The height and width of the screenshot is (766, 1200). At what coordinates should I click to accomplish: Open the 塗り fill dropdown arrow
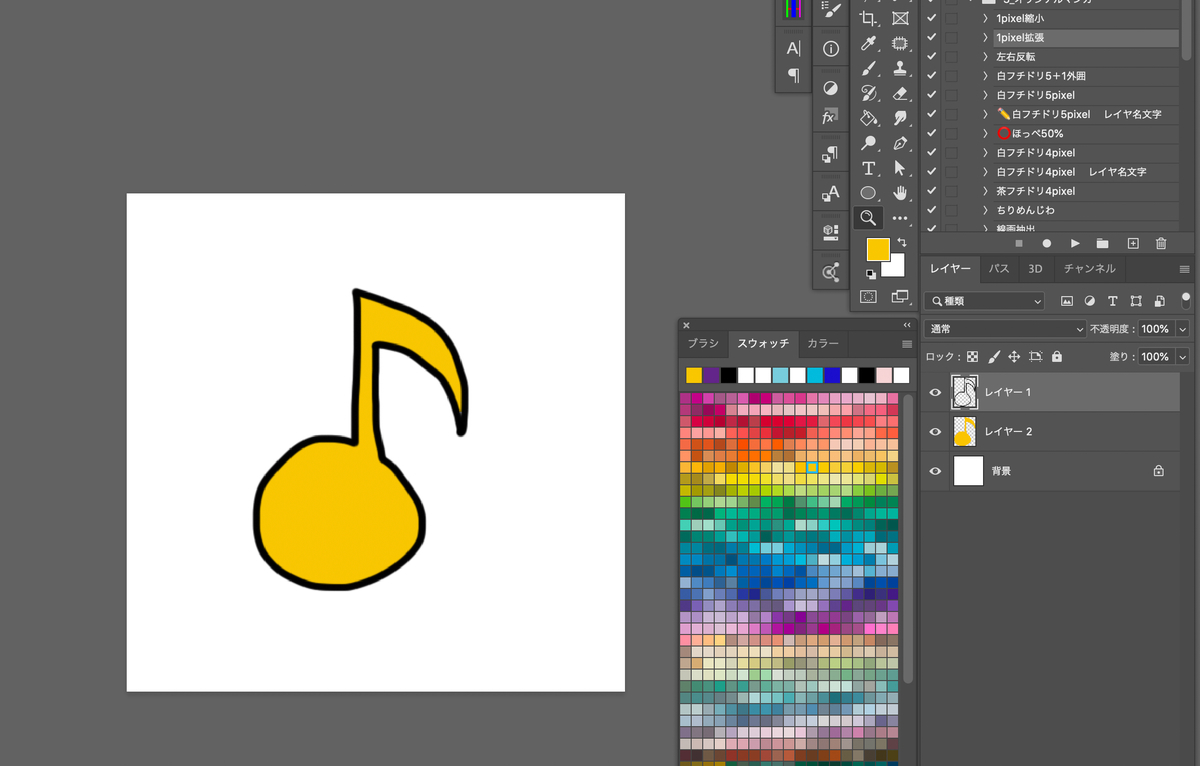point(1183,356)
